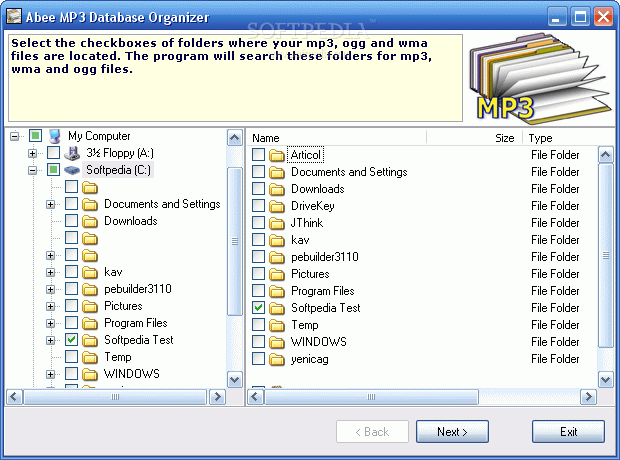The height and width of the screenshot is (460, 620).
Task: Expand Documents and Settings tree node
Action: coord(50,204)
